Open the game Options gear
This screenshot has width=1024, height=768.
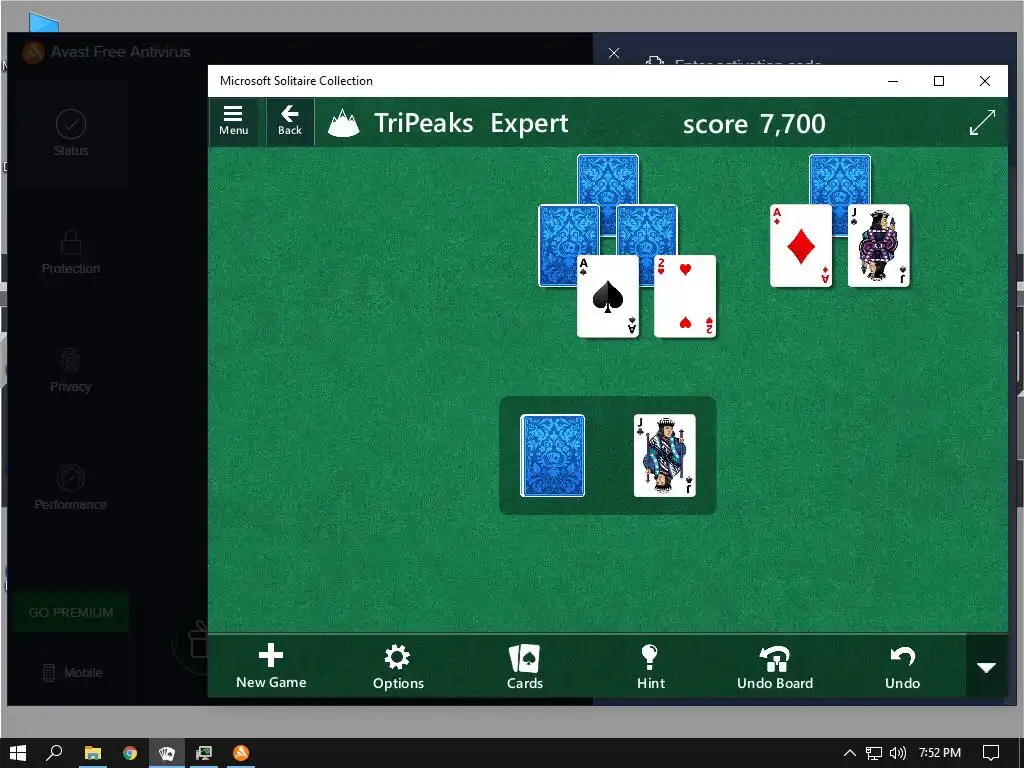[398, 667]
